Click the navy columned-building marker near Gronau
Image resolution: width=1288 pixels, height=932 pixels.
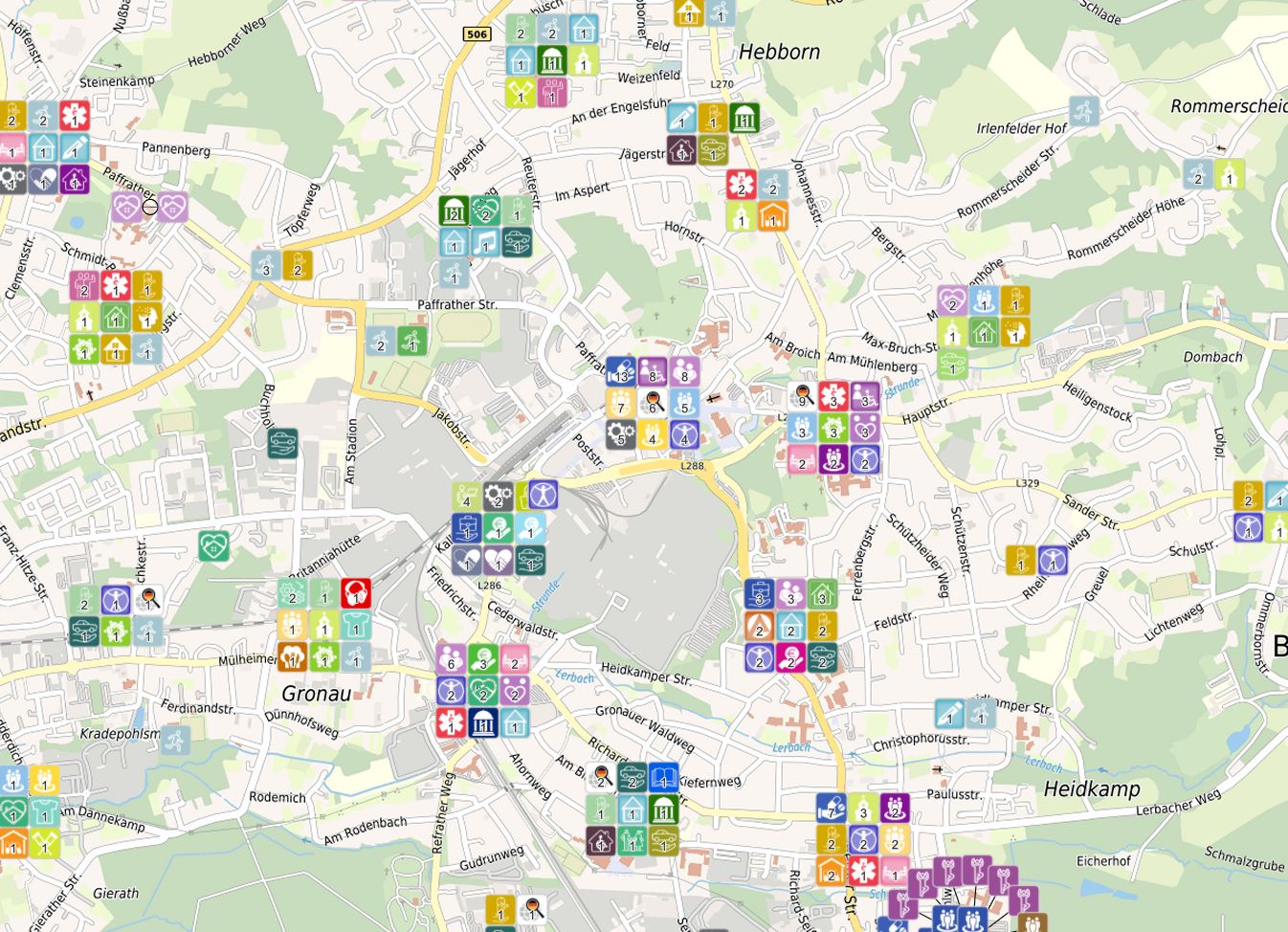[x=482, y=721]
